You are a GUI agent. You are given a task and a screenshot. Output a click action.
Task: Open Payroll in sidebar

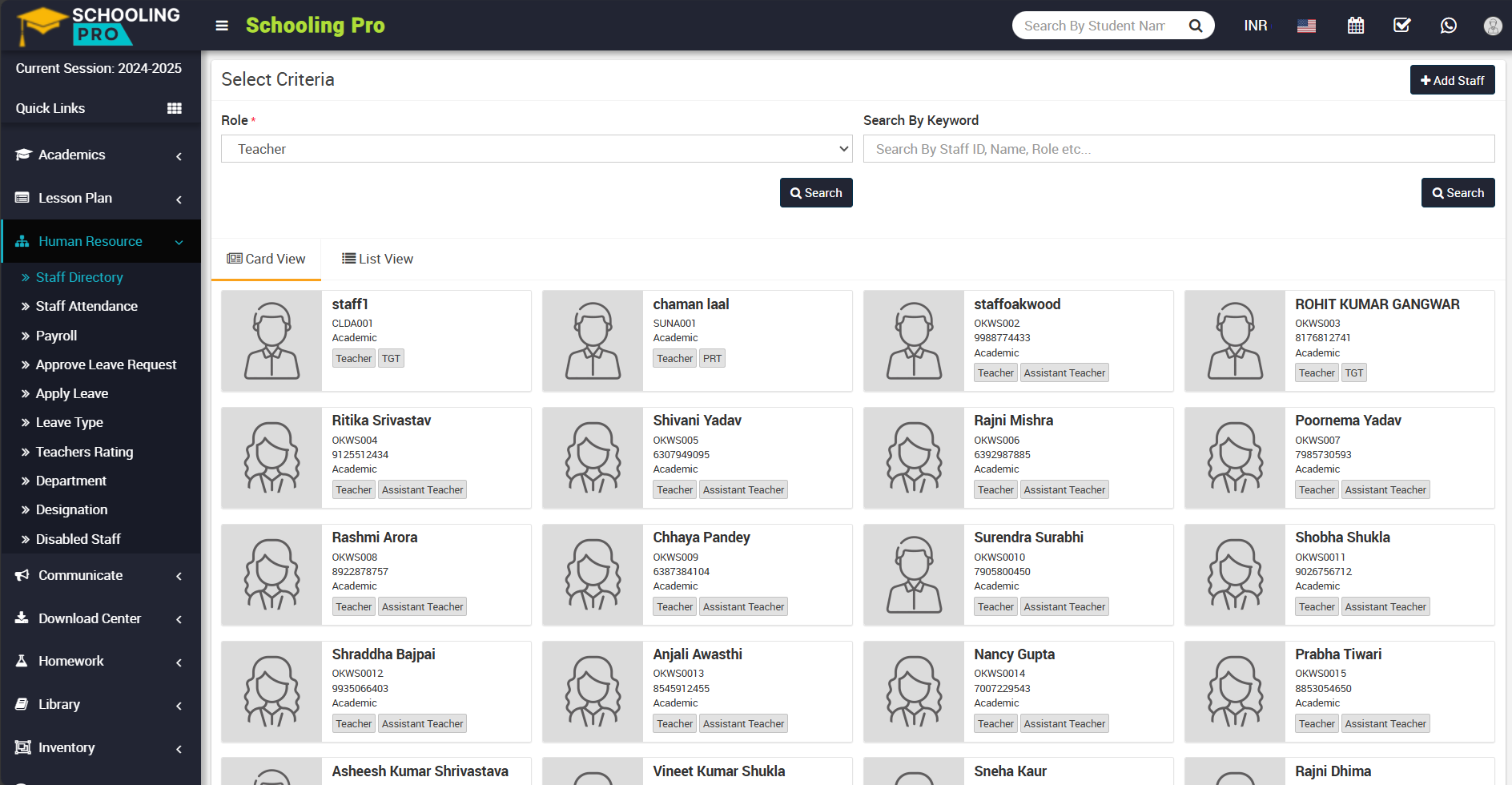[56, 336]
